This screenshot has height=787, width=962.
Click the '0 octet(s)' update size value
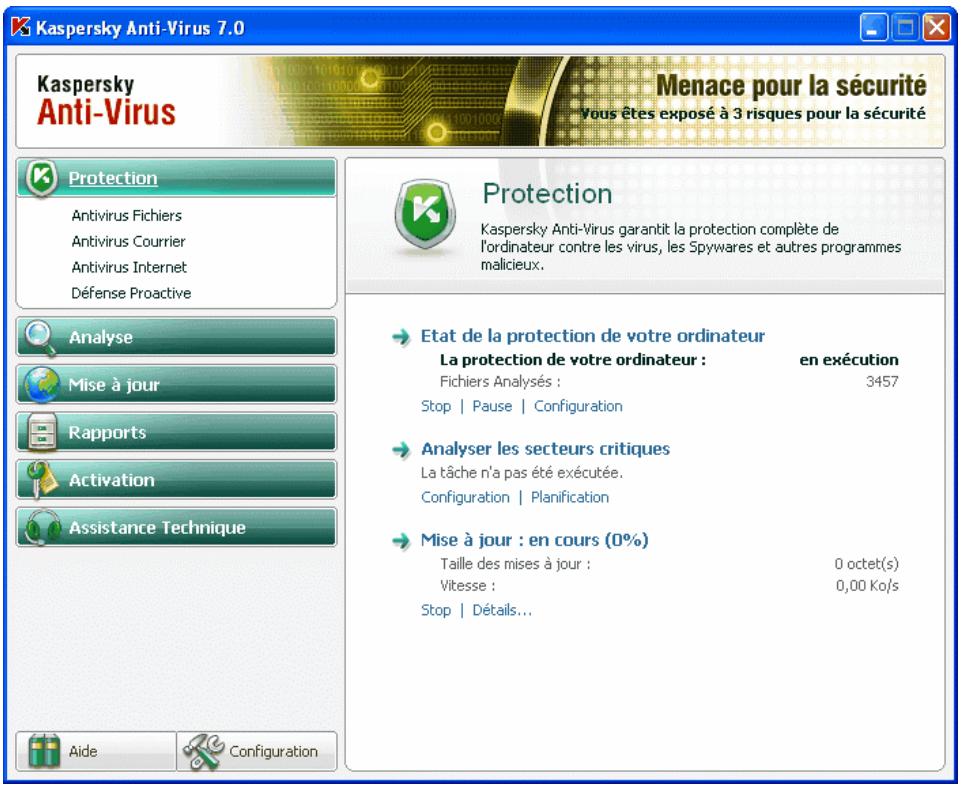[x=866, y=564]
